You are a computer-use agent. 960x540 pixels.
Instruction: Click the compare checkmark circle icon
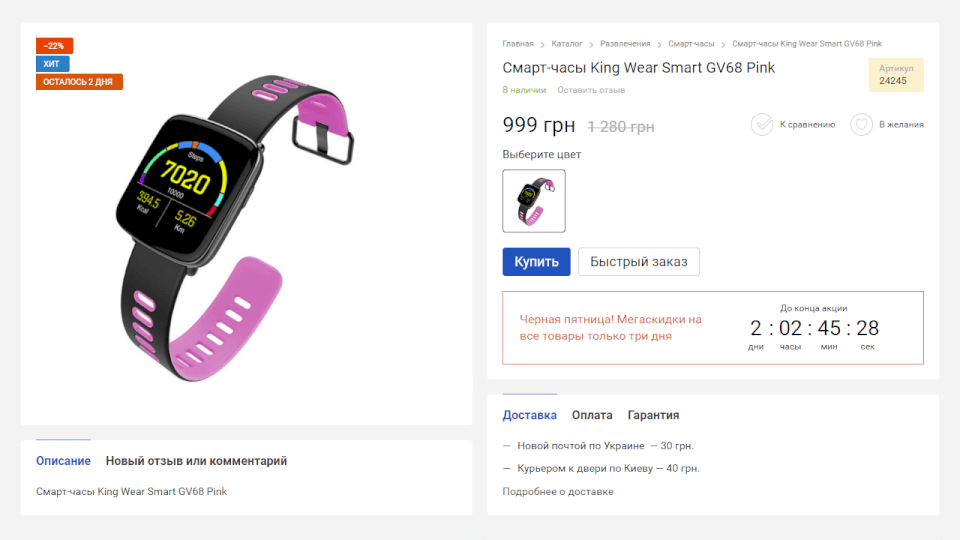(762, 124)
